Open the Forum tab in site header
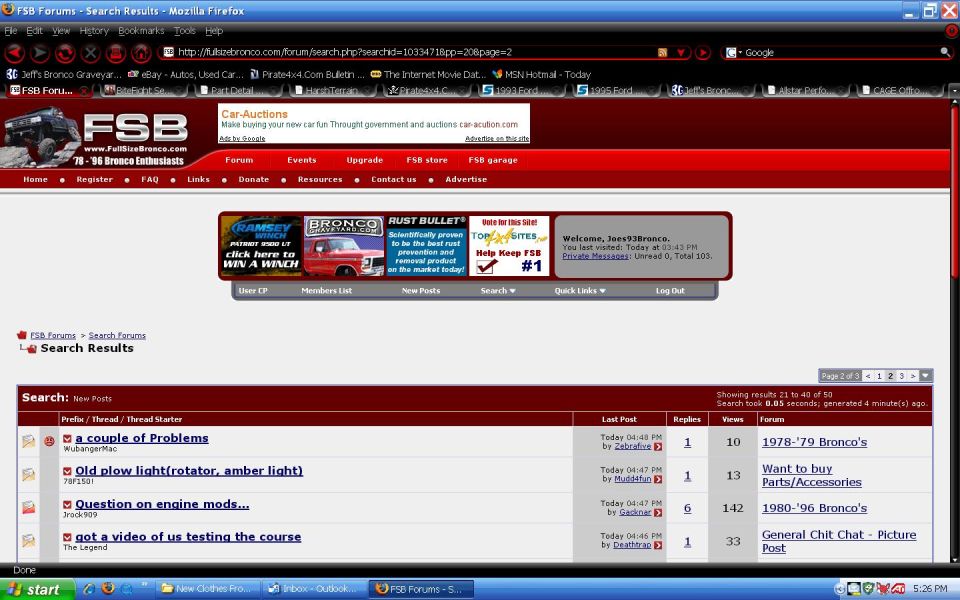This screenshot has height=600, width=960. pos(239,160)
